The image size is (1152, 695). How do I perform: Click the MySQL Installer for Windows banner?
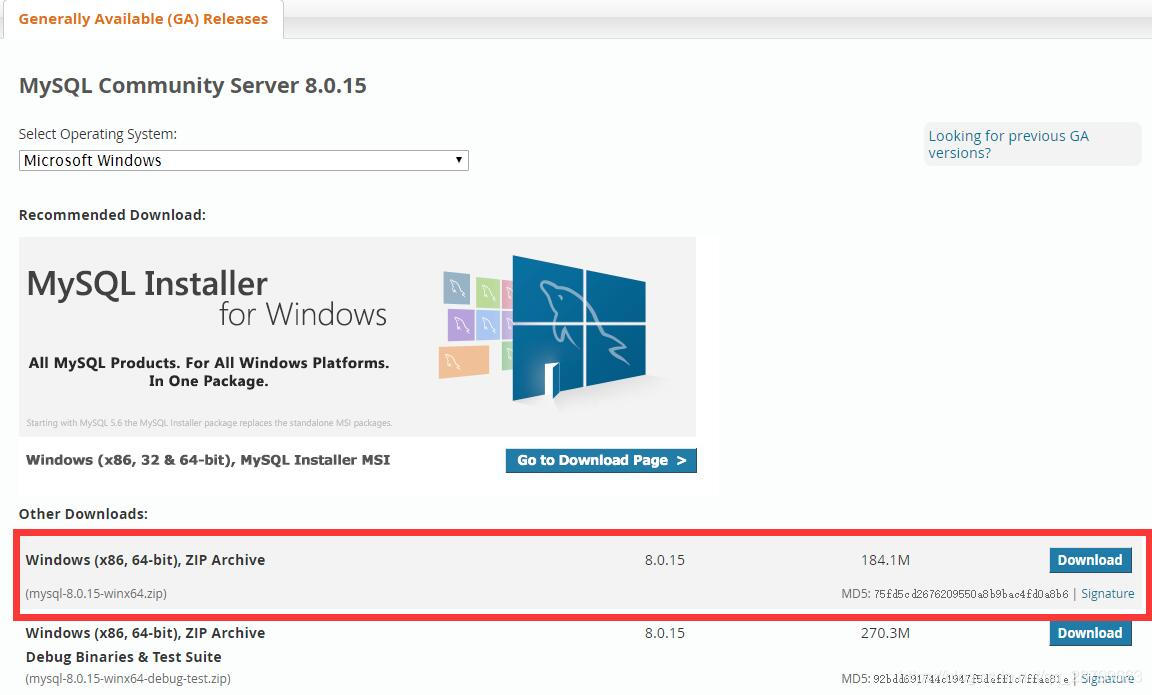357,336
